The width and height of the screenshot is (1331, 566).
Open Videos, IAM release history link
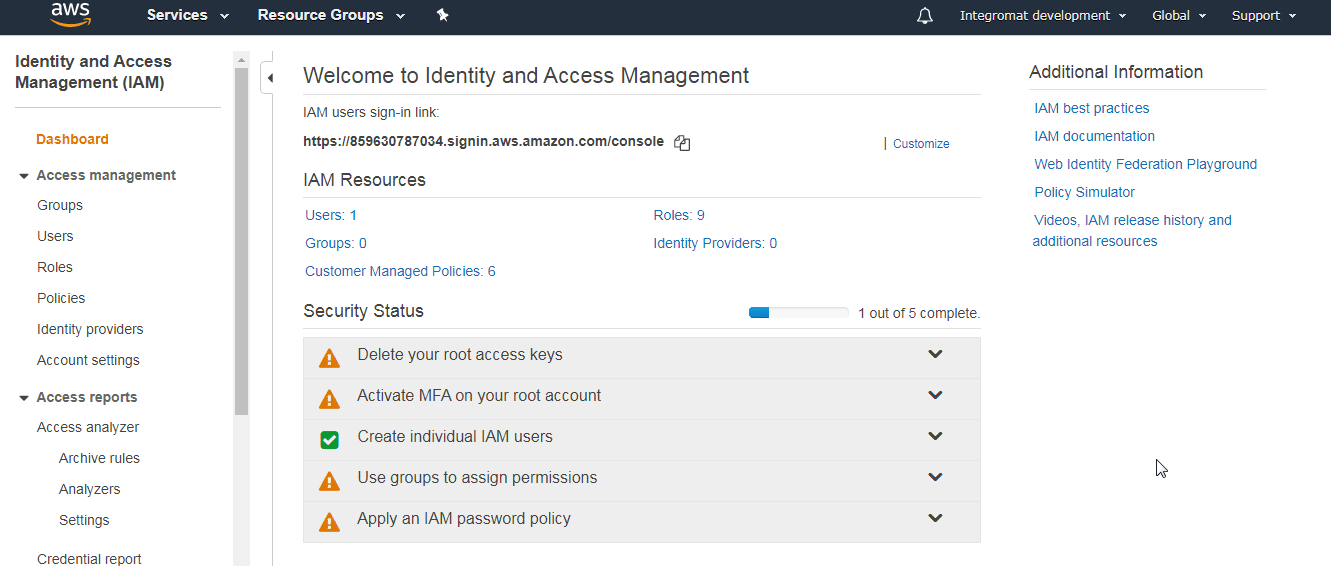[x=1132, y=230]
